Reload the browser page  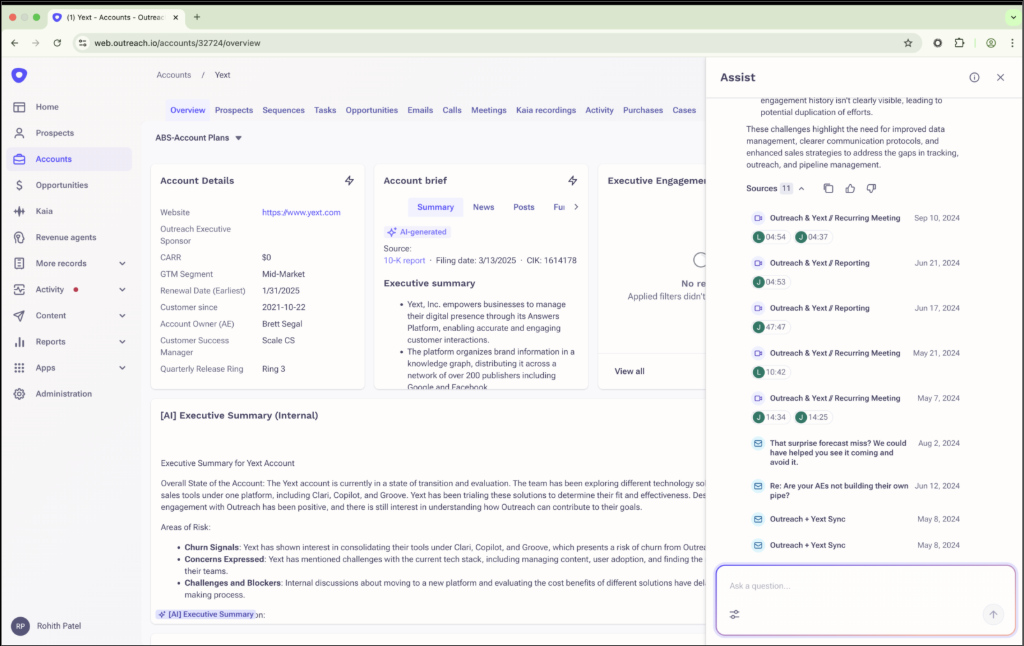[x=57, y=43]
